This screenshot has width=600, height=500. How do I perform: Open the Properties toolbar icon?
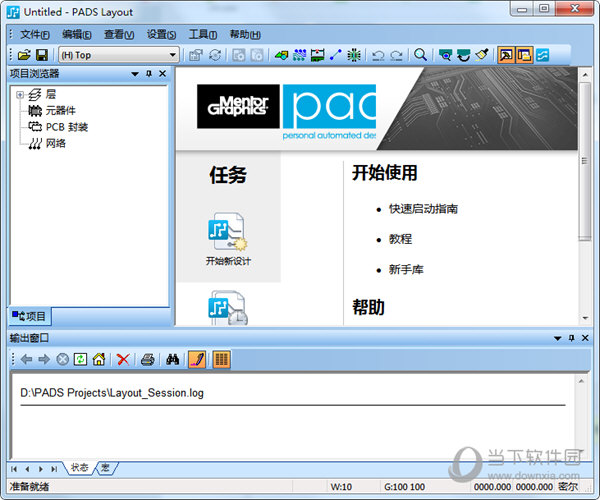[196, 55]
